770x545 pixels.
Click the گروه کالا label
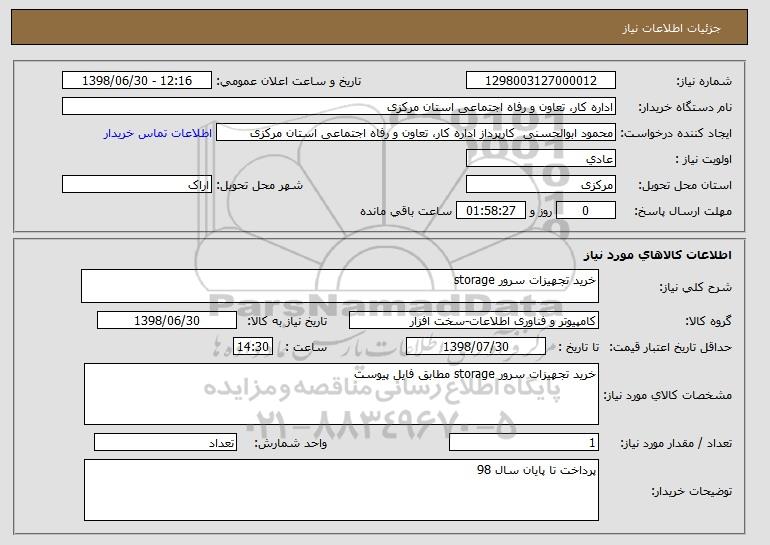[x=708, y=321]
